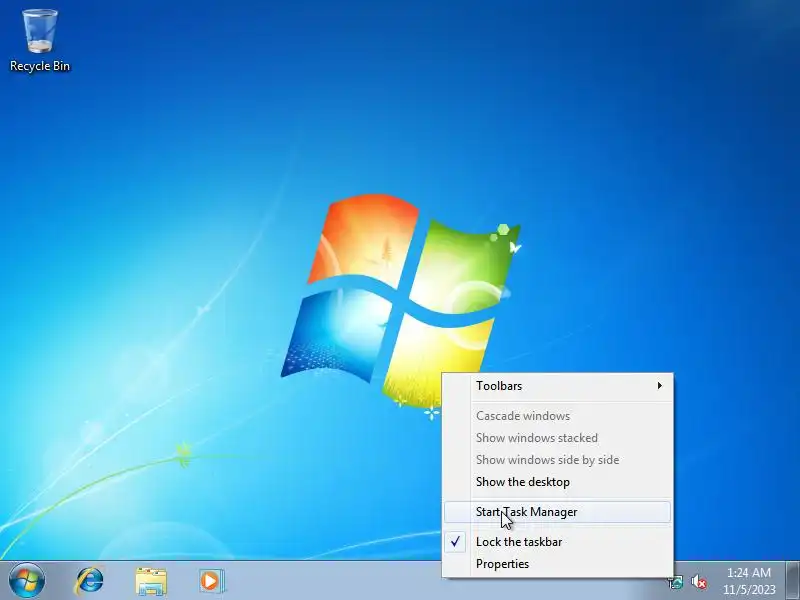Click the network tray icon
800x600 pixels.
676,582
